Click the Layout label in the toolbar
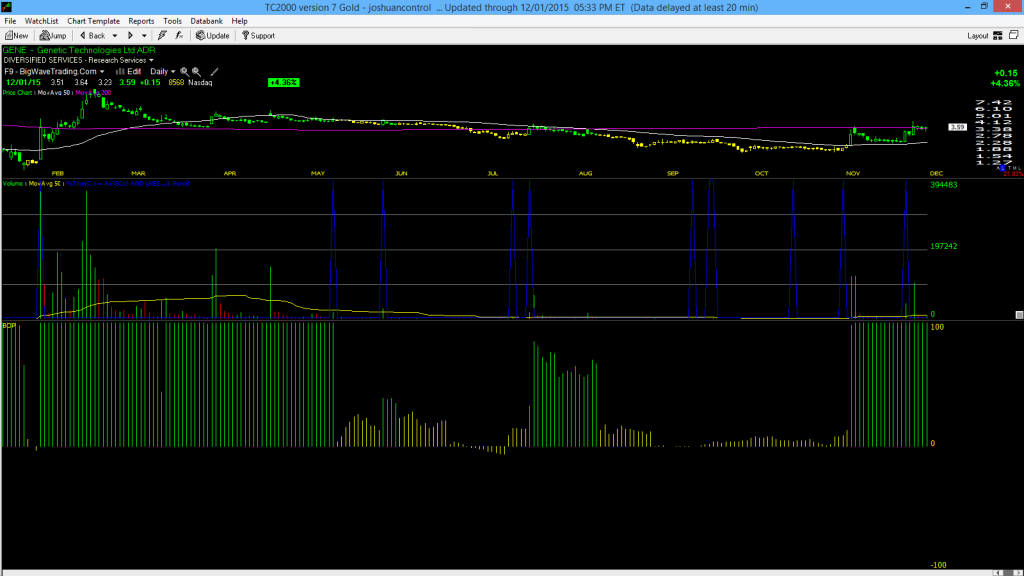 tap(978, 36)
